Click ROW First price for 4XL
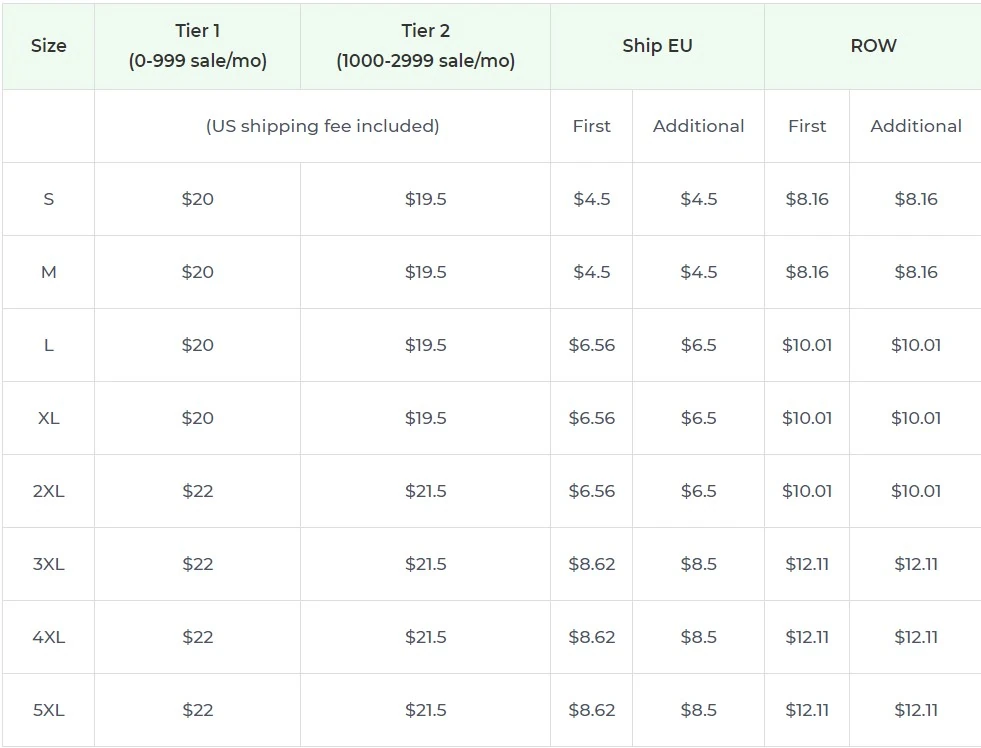Screen dimensions: 981x748 (x=807, y=637)
